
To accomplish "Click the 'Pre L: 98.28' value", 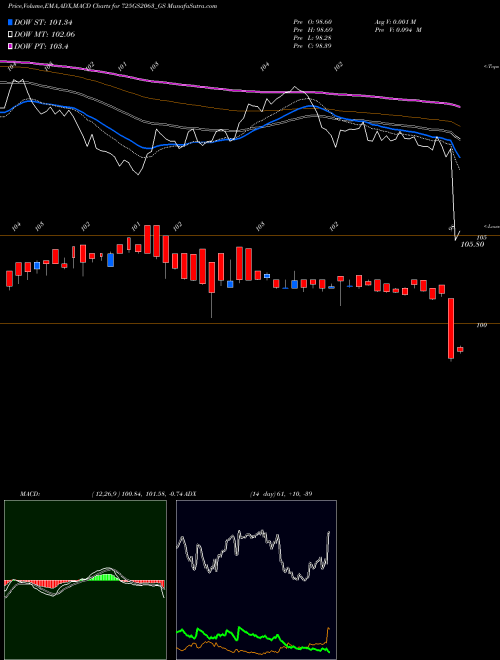I will point(313,38).
